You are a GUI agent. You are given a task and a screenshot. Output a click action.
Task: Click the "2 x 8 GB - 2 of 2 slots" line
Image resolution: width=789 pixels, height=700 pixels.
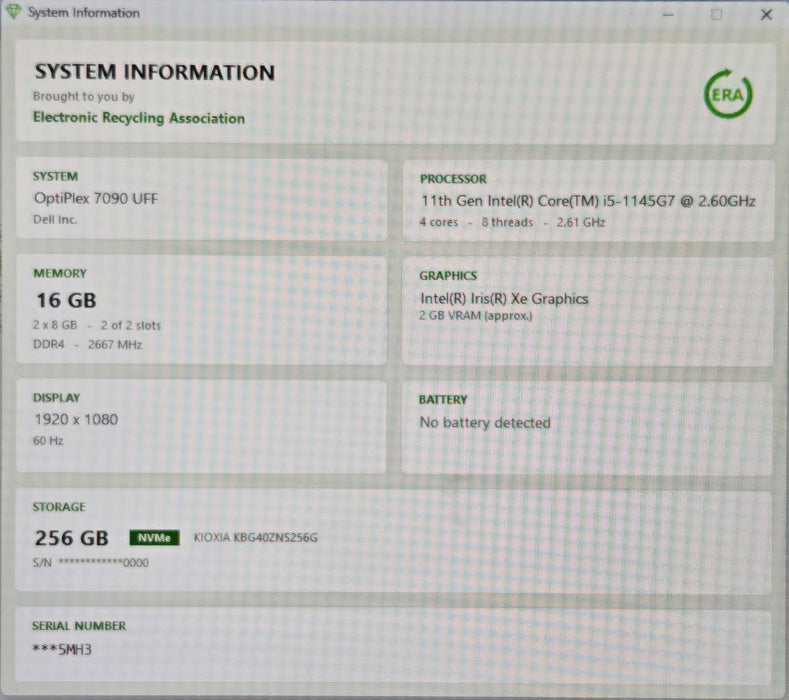point(97,325)
